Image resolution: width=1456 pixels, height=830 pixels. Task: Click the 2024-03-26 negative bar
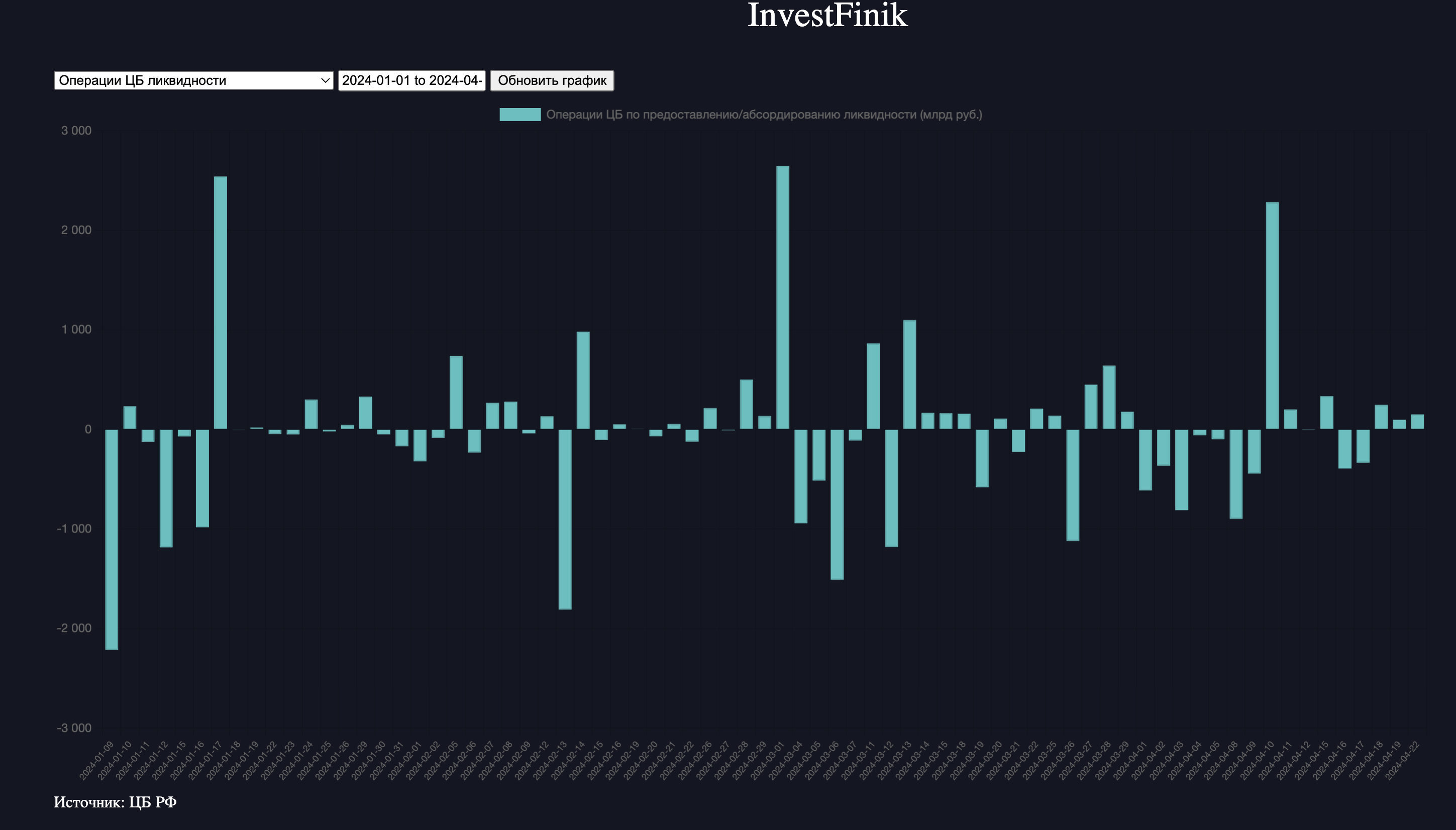point(1073,484)
